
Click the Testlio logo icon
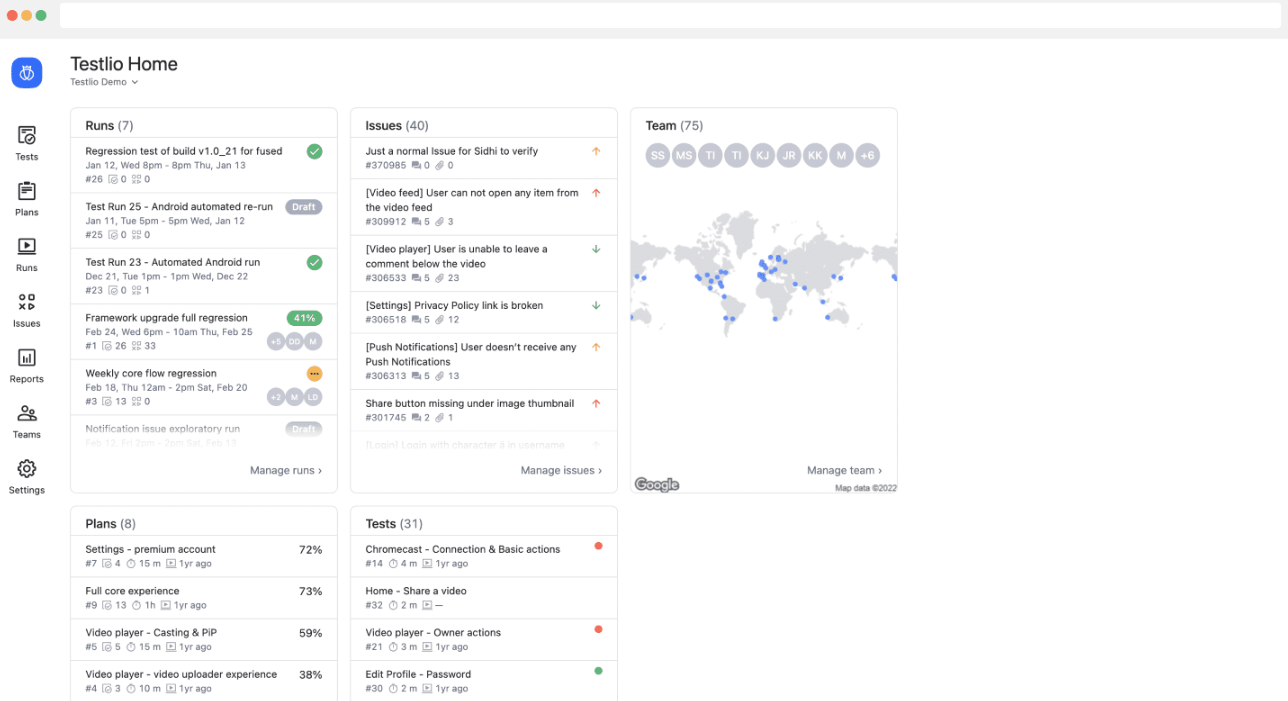tap(27, 72)
